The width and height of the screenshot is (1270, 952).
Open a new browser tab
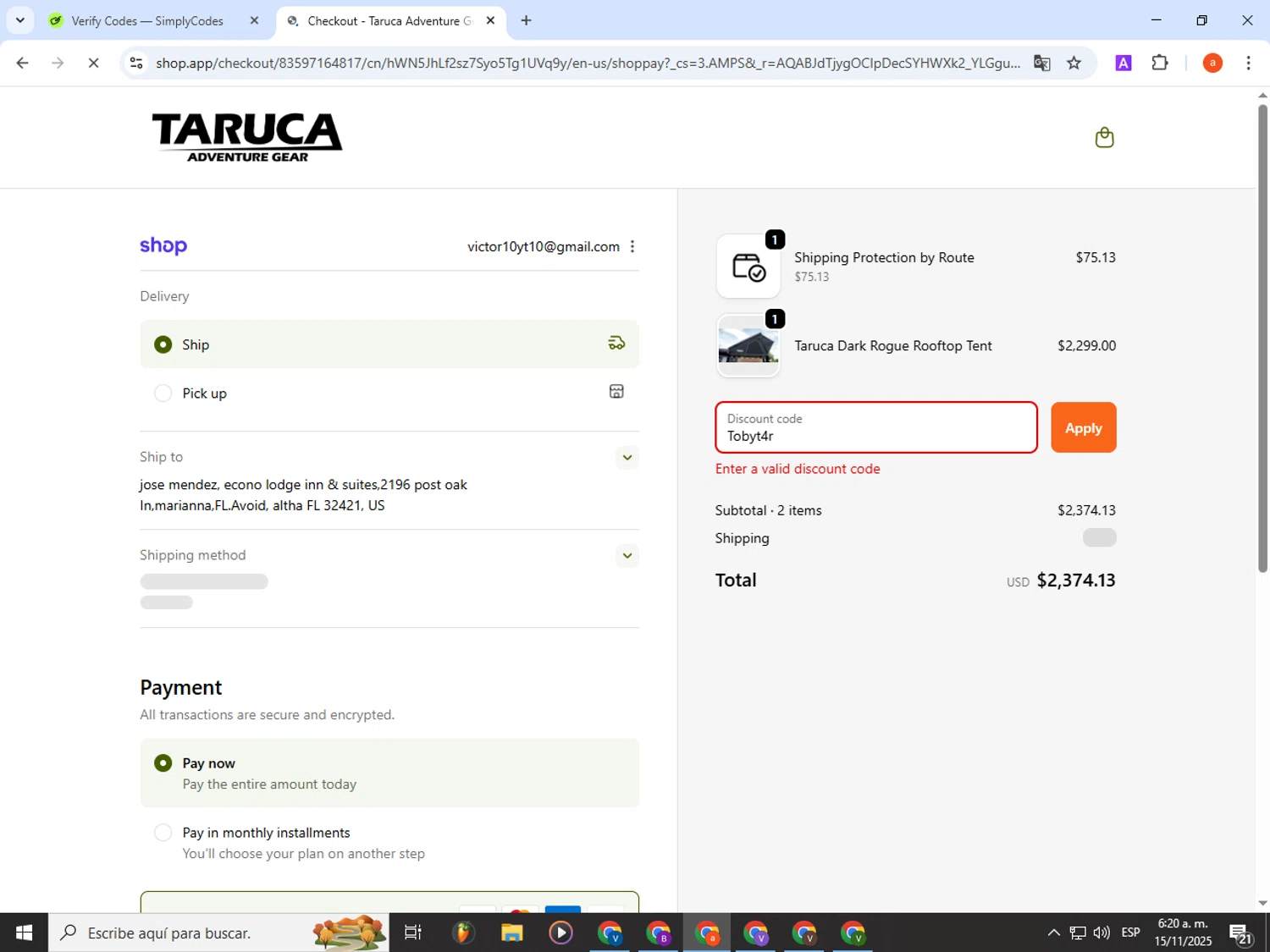[x=527, y=20]
